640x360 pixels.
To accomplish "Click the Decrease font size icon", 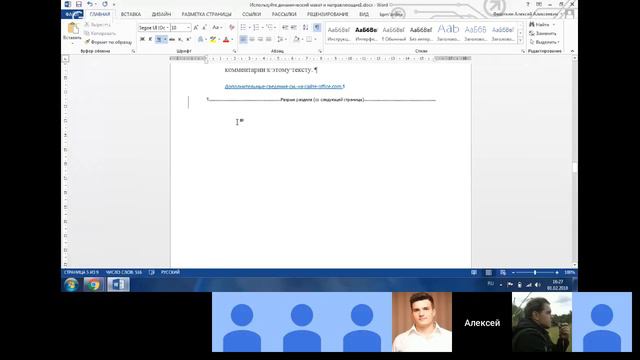I will (204, 27).
